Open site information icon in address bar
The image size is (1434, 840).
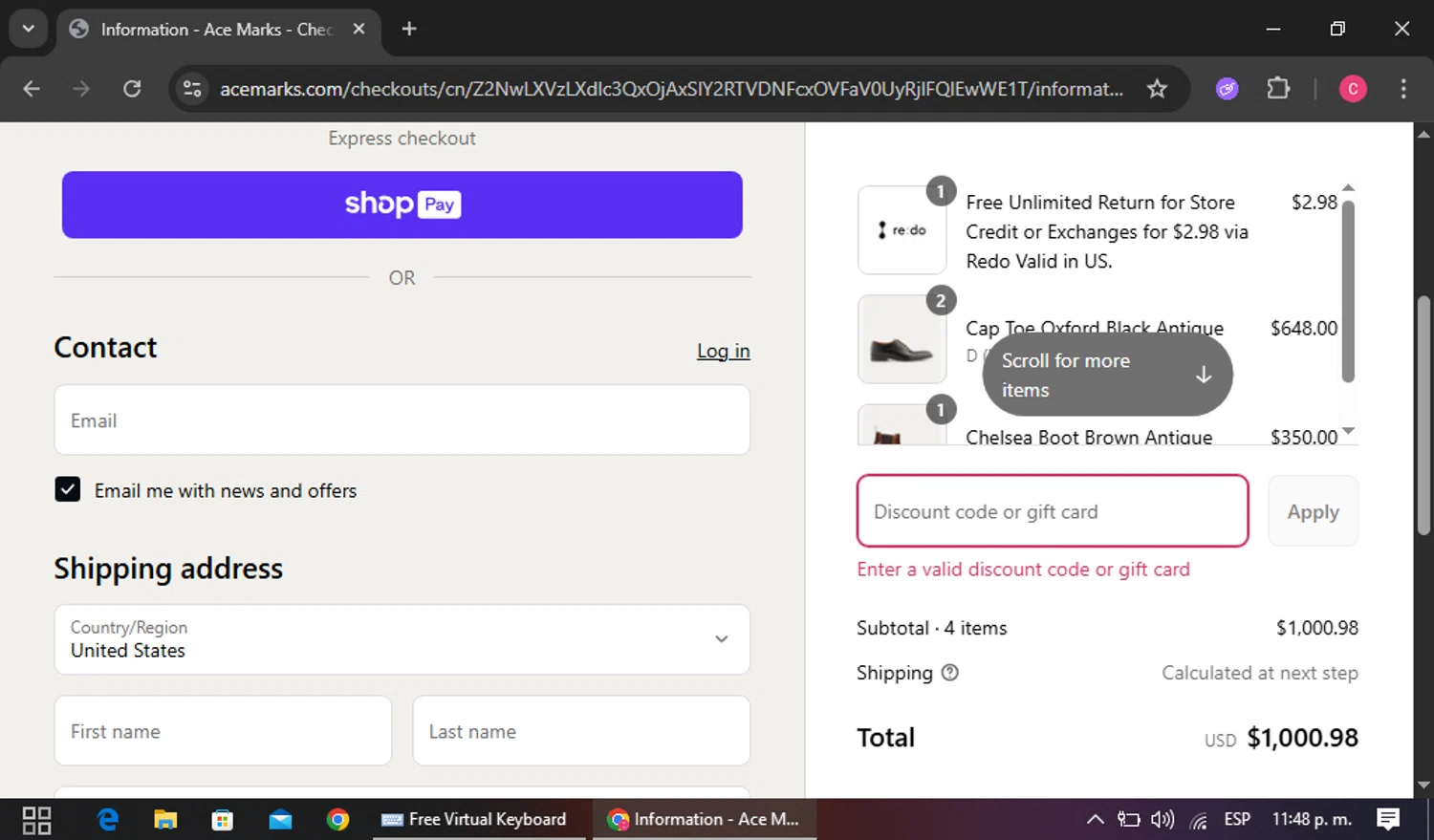(x=192, y=89)
